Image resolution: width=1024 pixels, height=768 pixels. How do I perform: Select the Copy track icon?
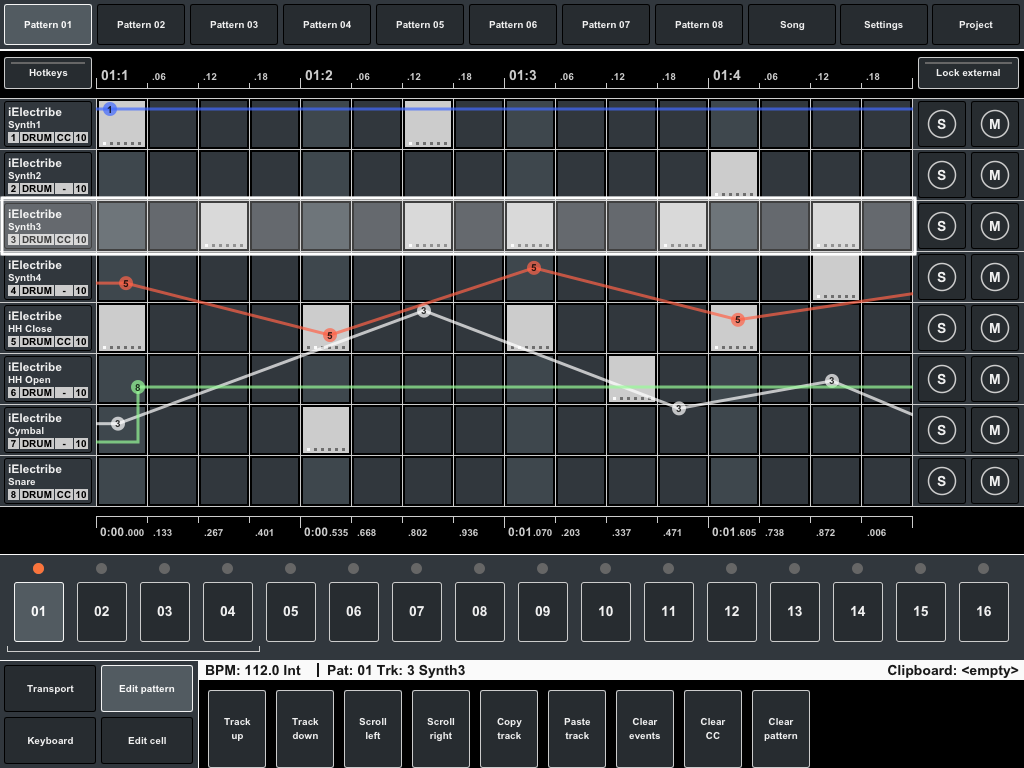(508, 728)
